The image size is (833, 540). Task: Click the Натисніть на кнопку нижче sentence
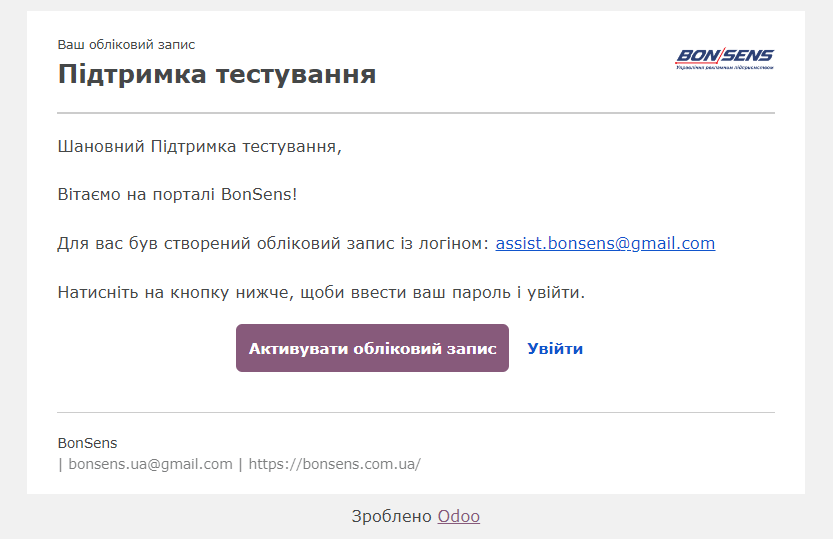pos(320,293)
